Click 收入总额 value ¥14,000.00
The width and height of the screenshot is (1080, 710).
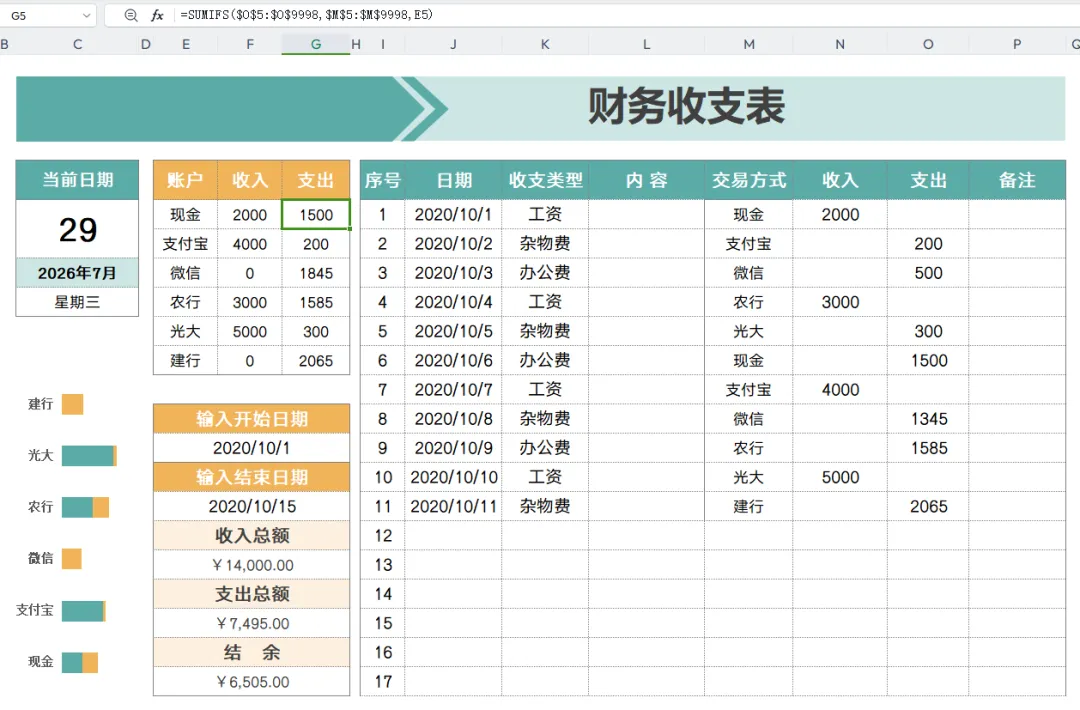(x=251, y=565)
